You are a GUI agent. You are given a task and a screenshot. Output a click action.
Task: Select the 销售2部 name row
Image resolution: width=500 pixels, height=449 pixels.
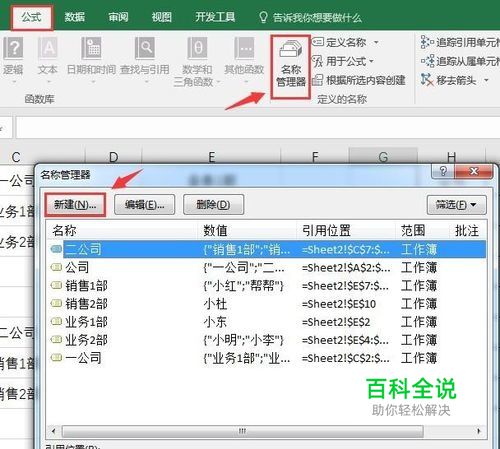(267, 304)
